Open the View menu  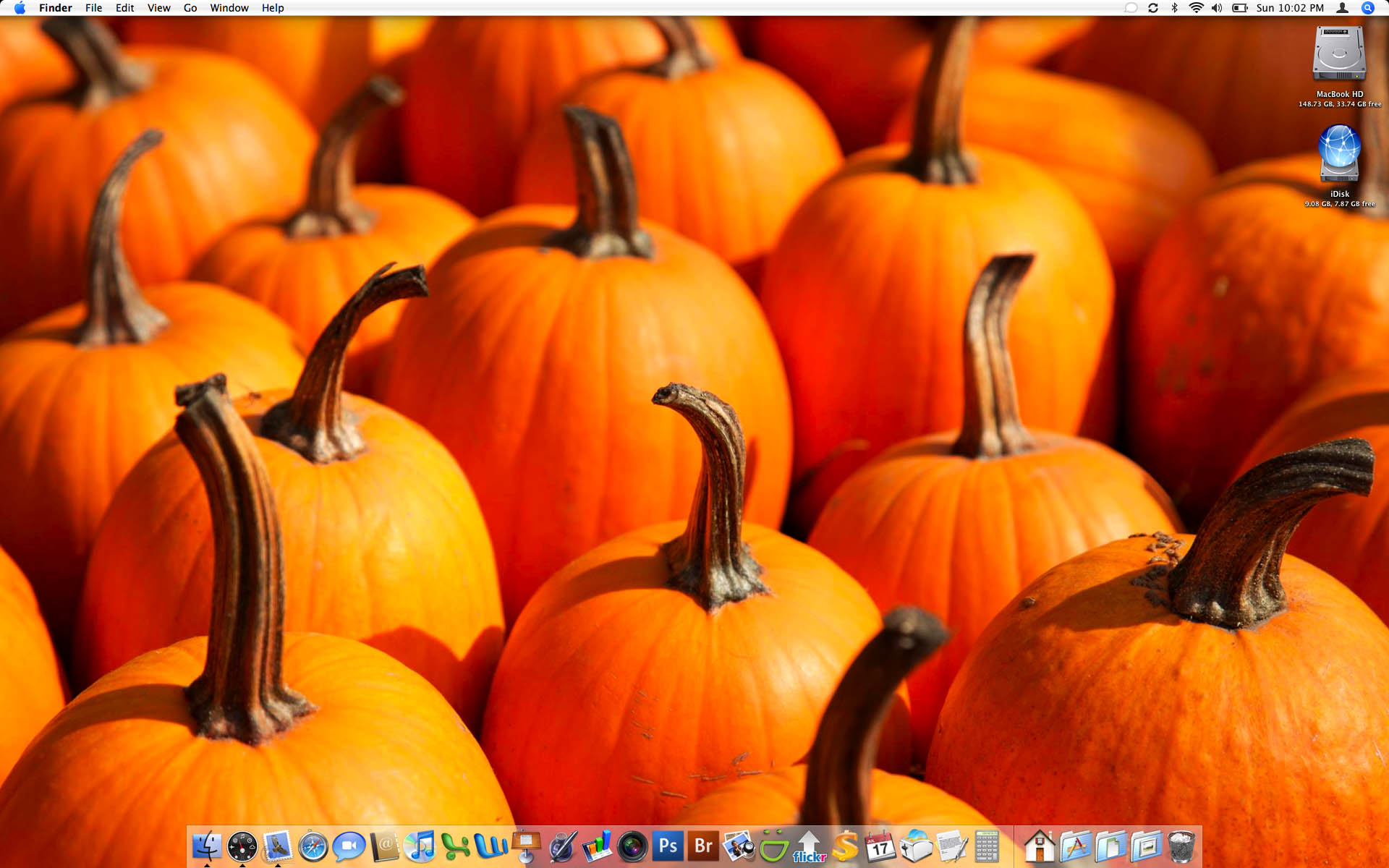click(x=158, y=8)
